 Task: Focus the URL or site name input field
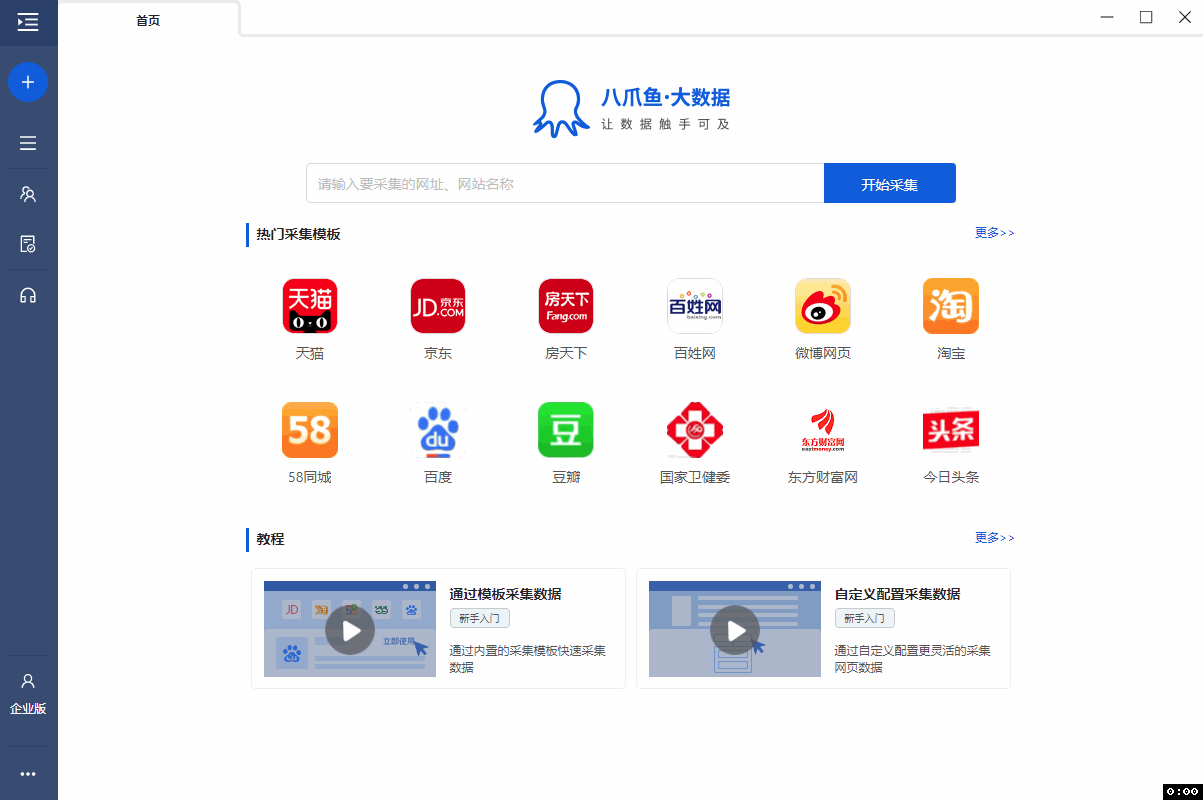click(x=565, y=184)
